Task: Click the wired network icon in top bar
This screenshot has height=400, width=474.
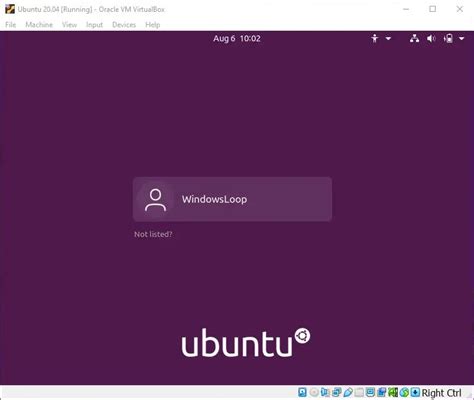Action: click(x=414, y=39)
